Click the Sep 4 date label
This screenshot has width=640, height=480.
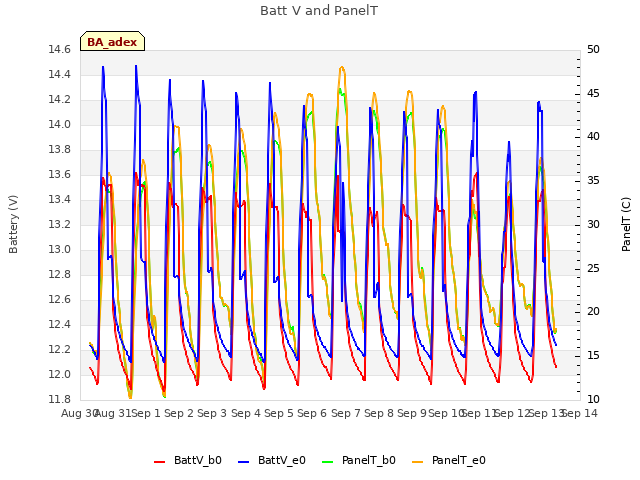tap(246, 413)
